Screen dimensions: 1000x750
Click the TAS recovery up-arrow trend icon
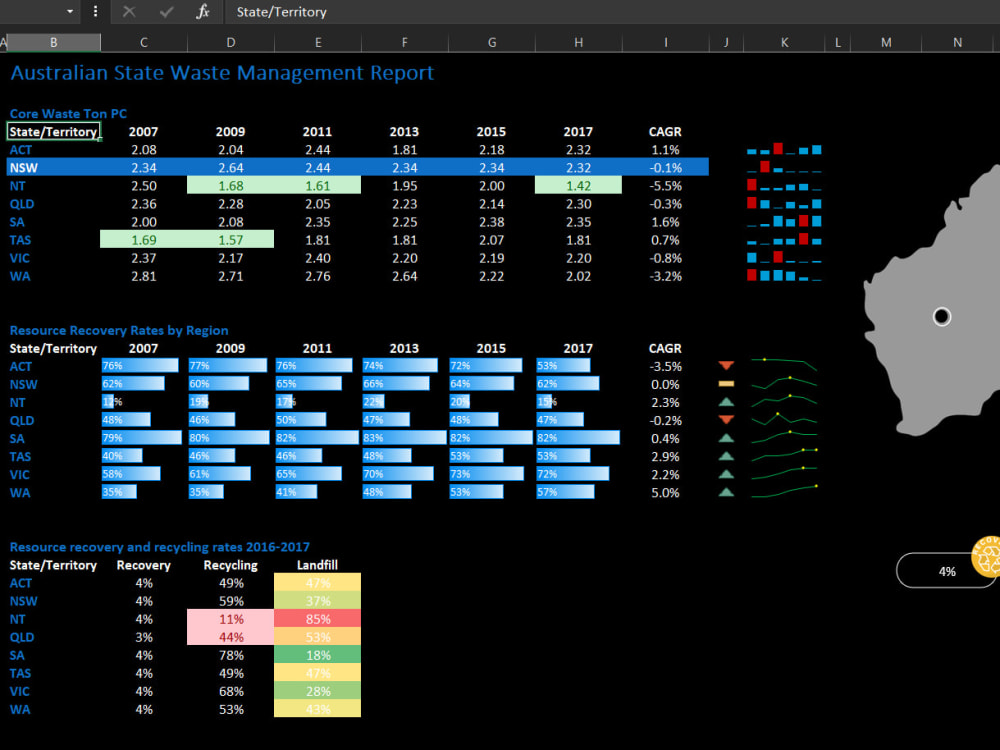pyautogui.click(x=726, y=456)
